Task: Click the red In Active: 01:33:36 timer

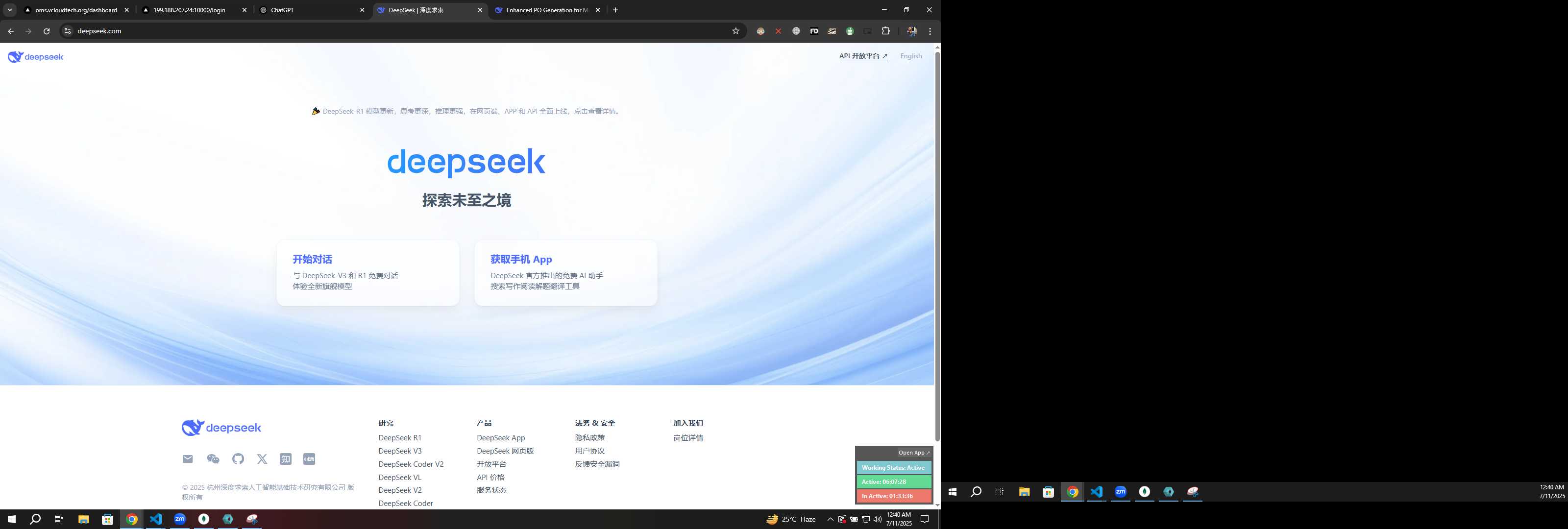Action: pyautogui.click(x=894, y=496)
